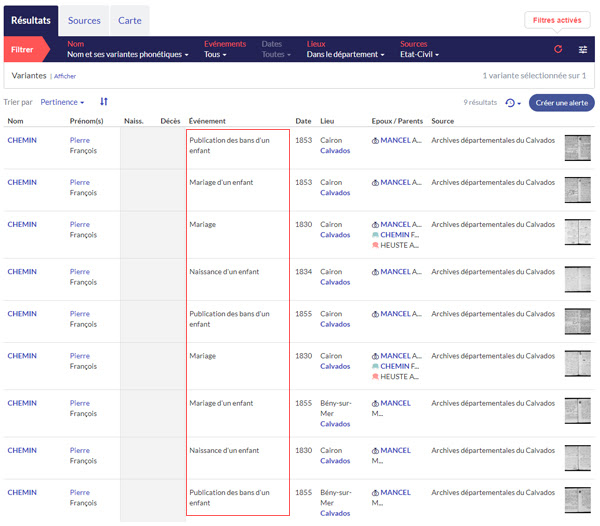Click spouse rings icon in 1834 birth row

pyautogui.click(x=375, y=272)
